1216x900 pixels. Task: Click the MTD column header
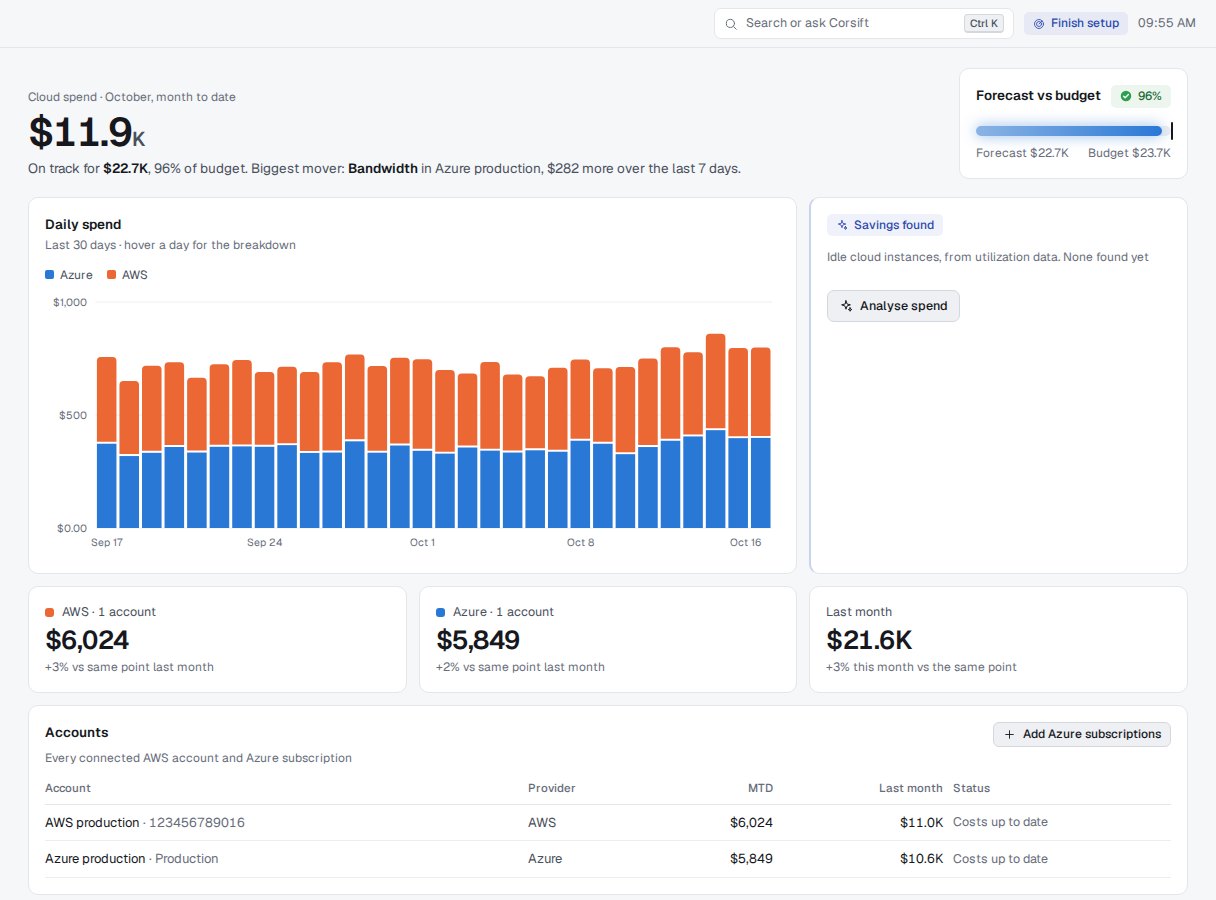(761, 788)
